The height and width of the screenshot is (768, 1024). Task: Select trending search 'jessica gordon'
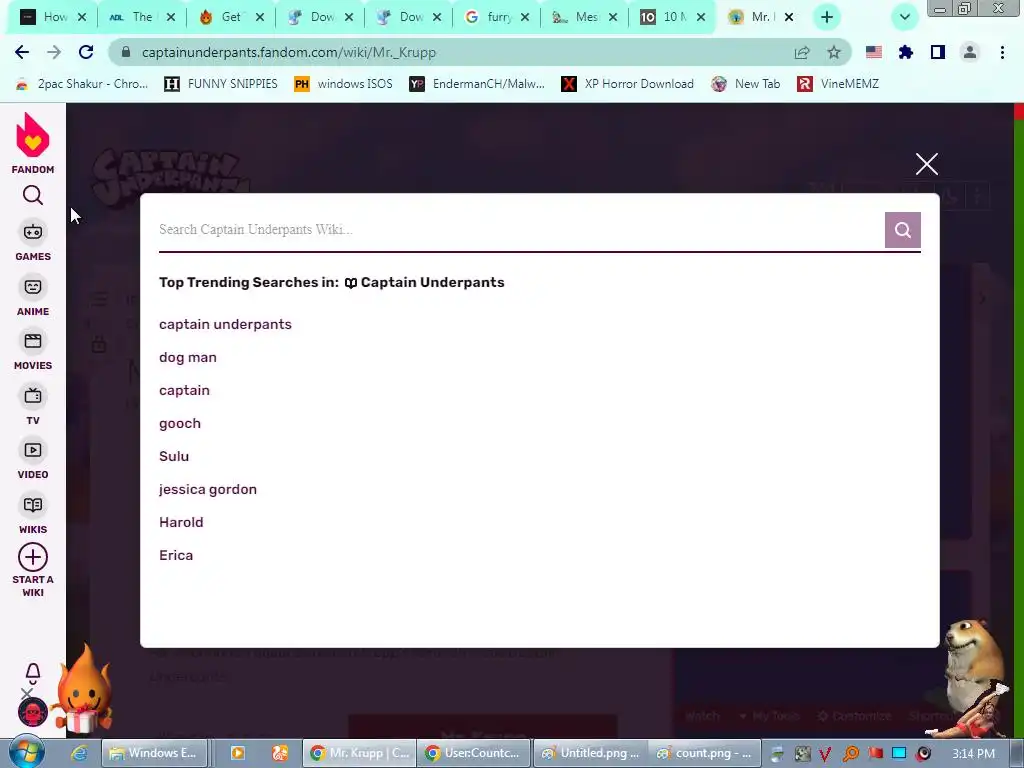click(x=208, y=489)
